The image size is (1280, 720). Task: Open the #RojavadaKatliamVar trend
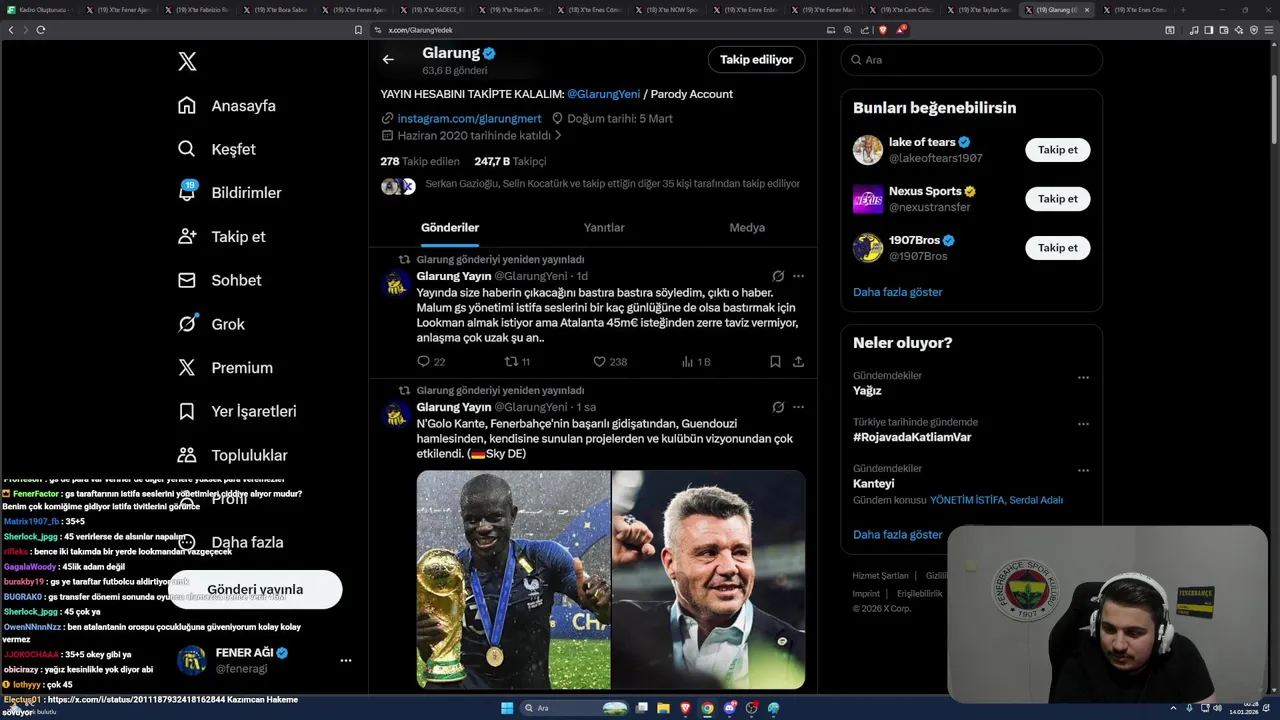pyautogui.click(x=912, y=437)
